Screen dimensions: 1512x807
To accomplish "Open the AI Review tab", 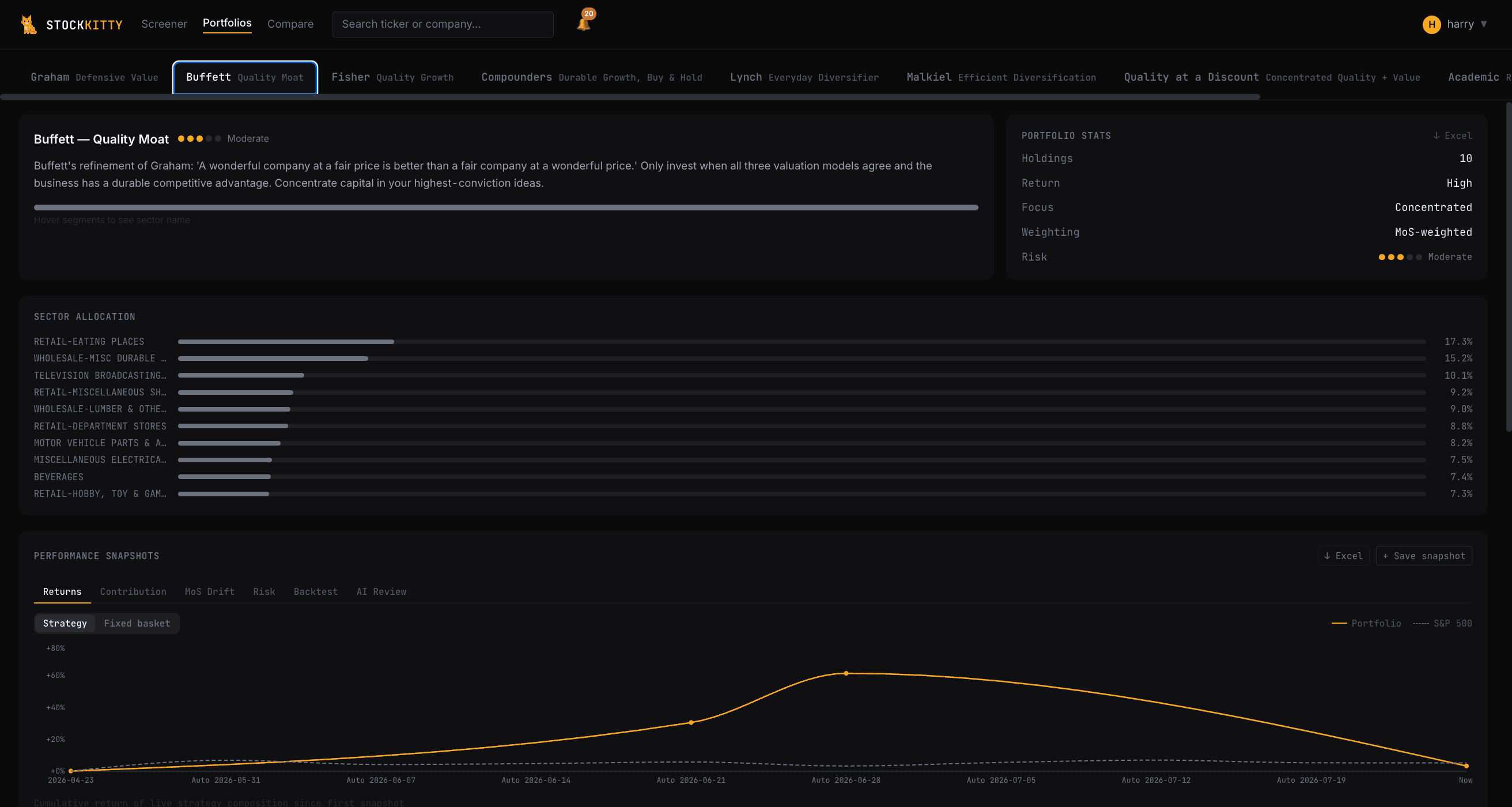I will [x=381, y=591].
